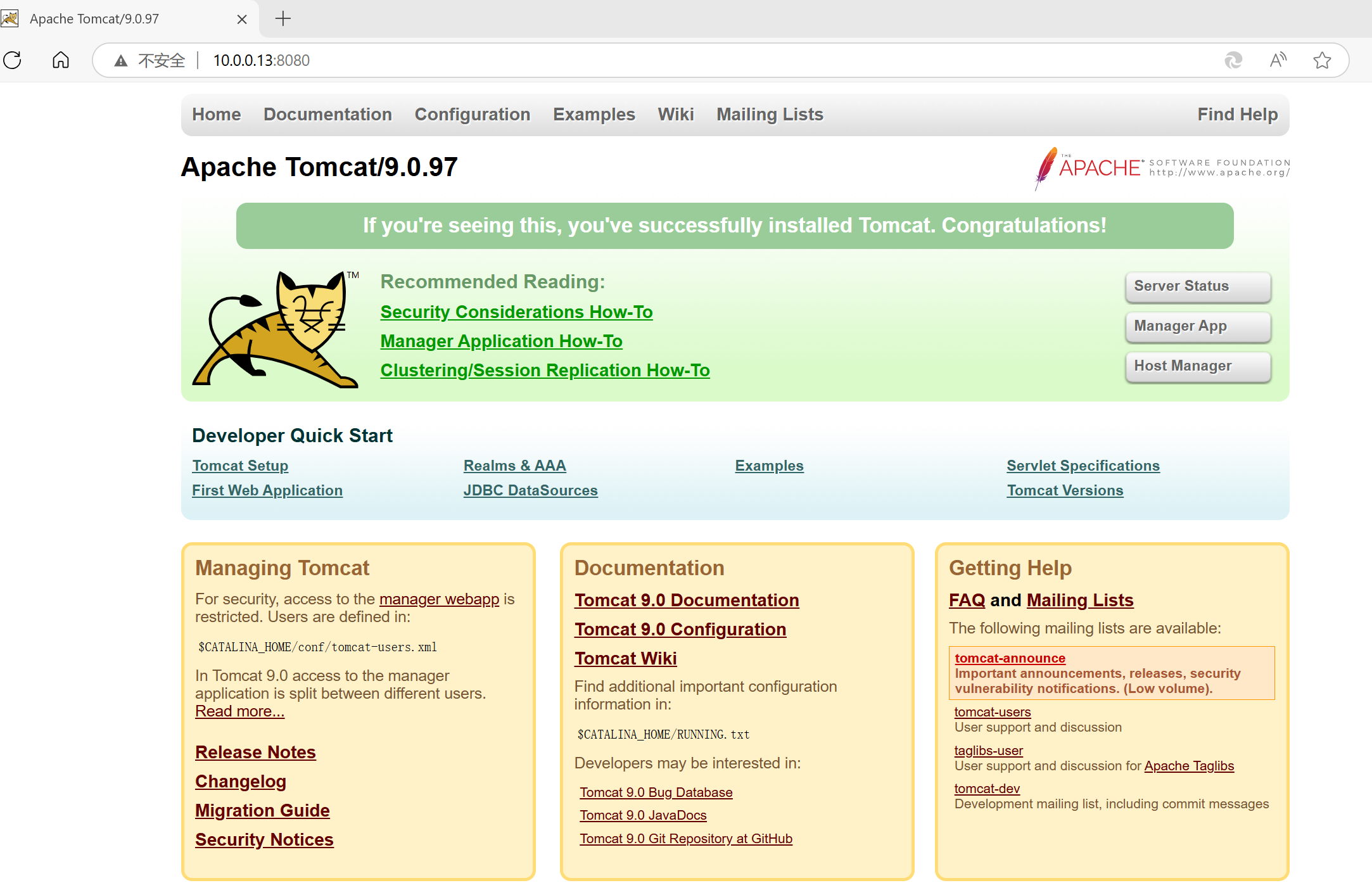Viewport: 1372px width, 890px height.
Task: Click the Apache Tomcat/9.0.97 page heading
Action: point(319,167)
